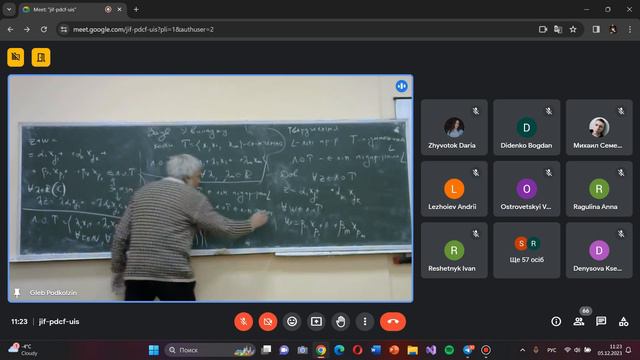Open Task View on the taskbar
Screen dimensions: 640x360
[266, 350]
